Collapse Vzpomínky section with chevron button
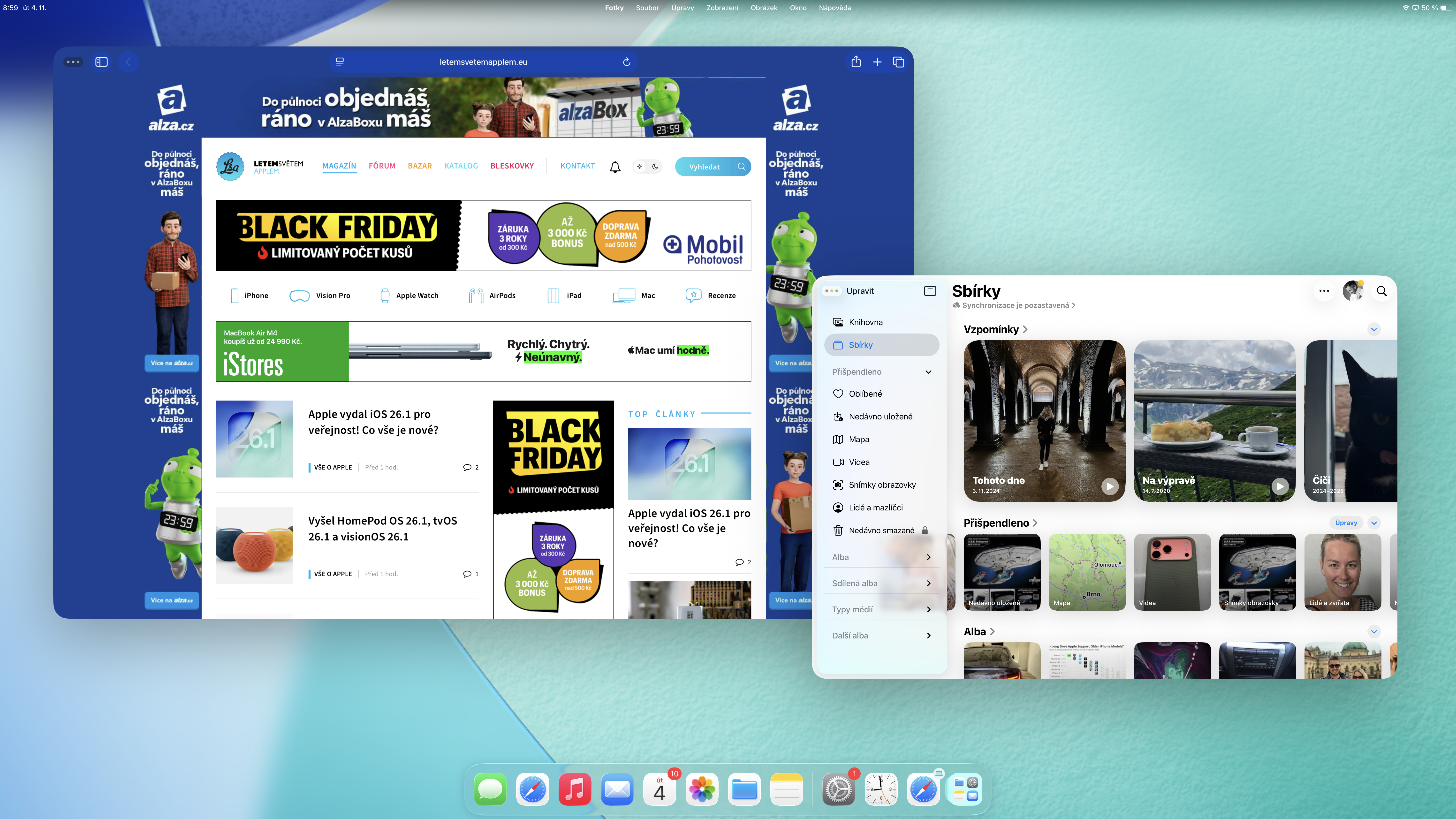The width and height of the screenshot is (1456, 819). [1374, 330]
